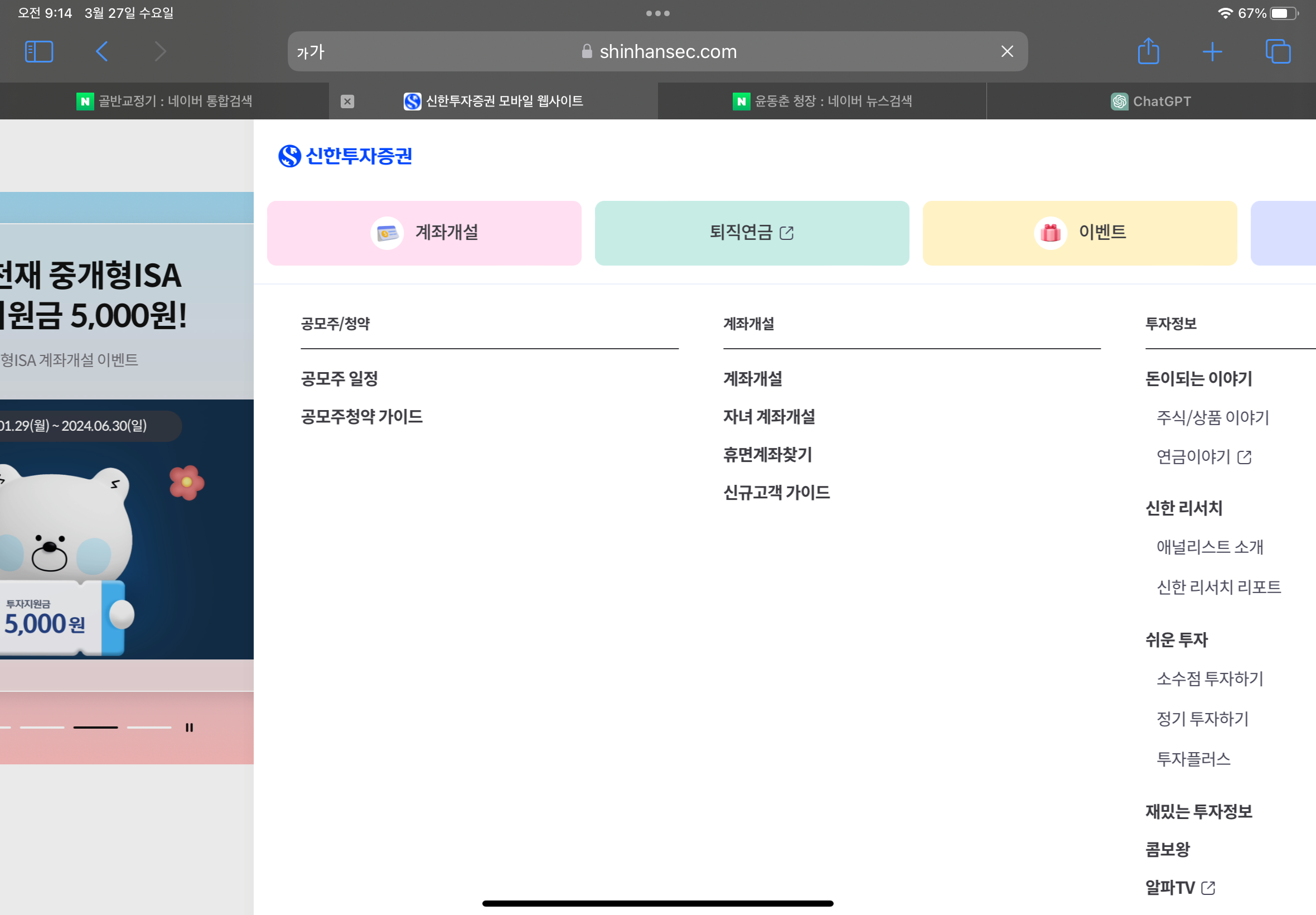Go back with the back arrow
The height and width of the screenshot is (915, 1316).
click(x=102, y=51)
